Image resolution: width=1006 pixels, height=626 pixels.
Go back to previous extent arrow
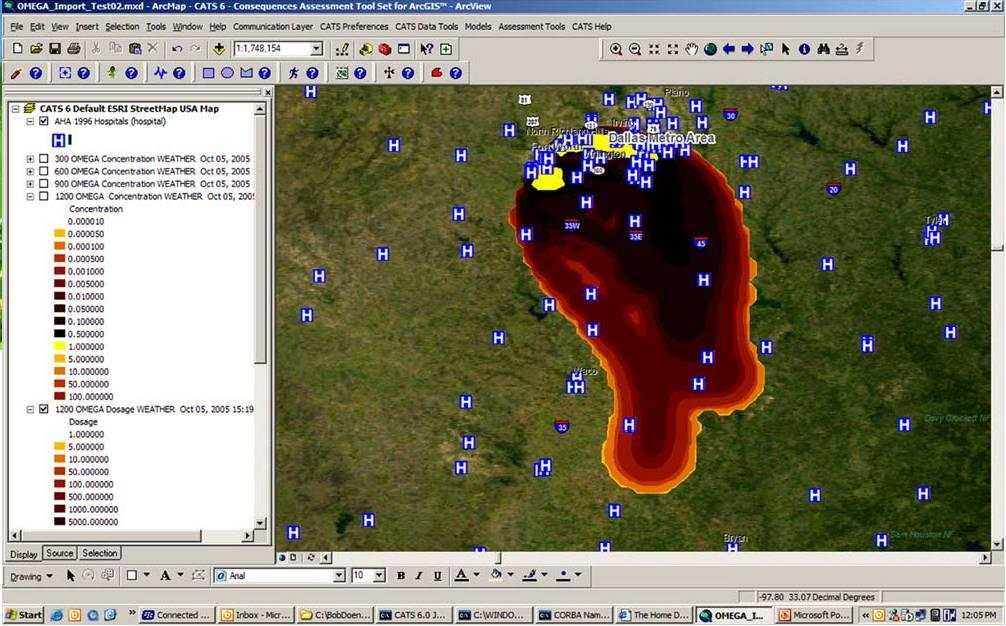729,49
